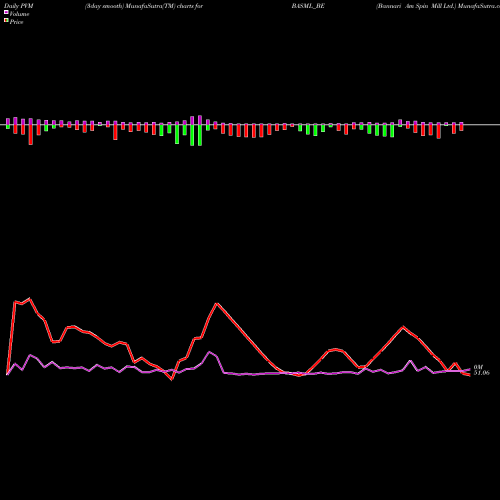Click the 'BASML_BE' ticker symbol text

click(x=308, y=6)
